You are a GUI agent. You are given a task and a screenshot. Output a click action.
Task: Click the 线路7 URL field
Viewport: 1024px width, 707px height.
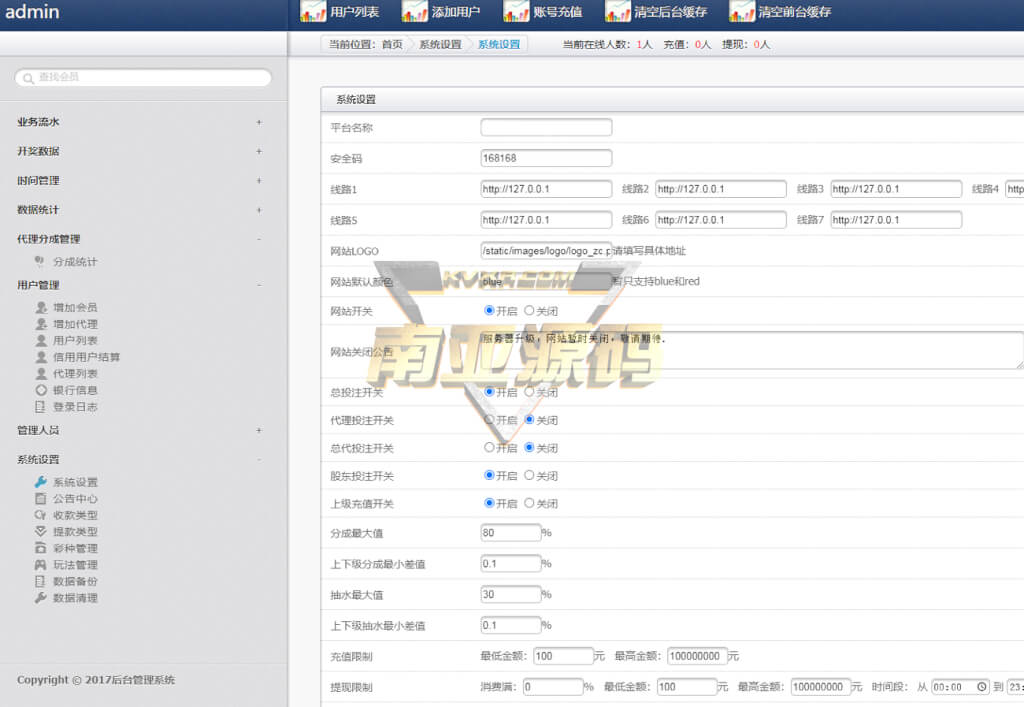pyautogui.click(x=896, y=220)
